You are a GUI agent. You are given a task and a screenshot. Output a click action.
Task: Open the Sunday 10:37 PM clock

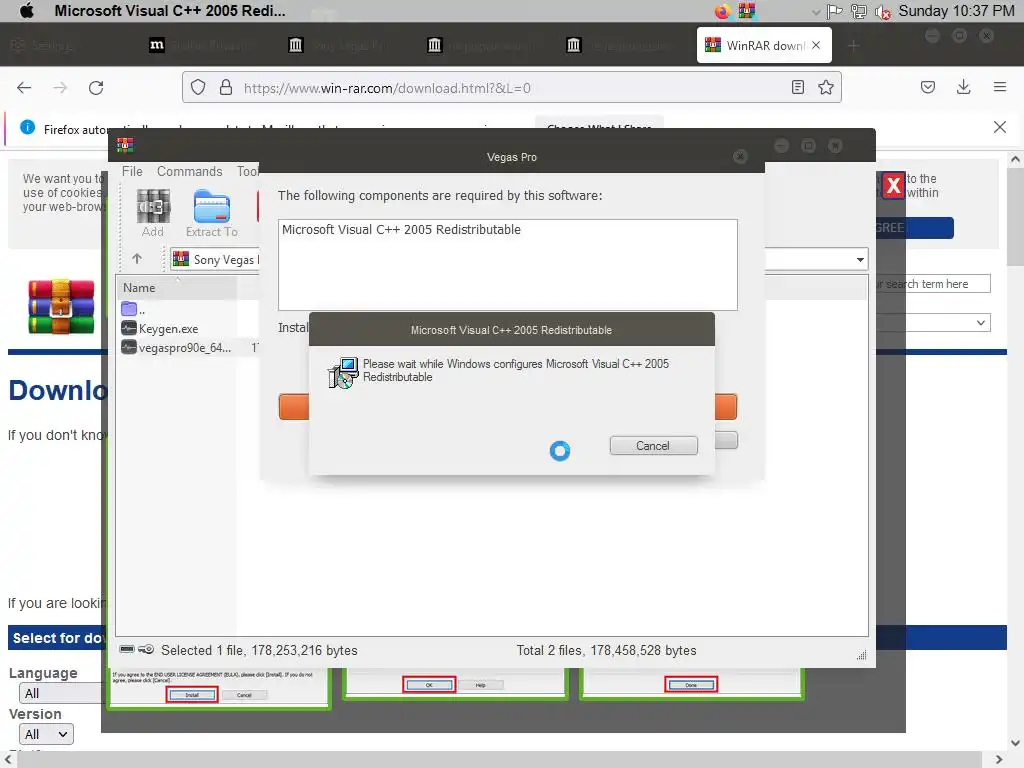(x=956, y=11)
